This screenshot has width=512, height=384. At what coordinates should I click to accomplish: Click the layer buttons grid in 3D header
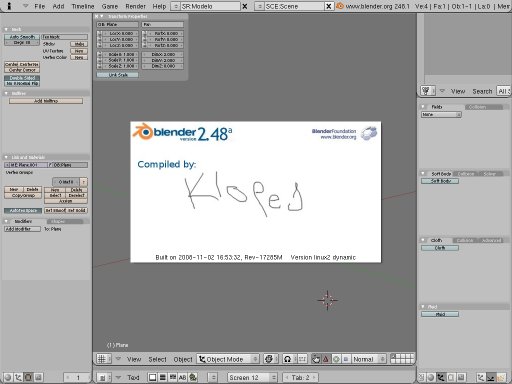coord(402,358)
